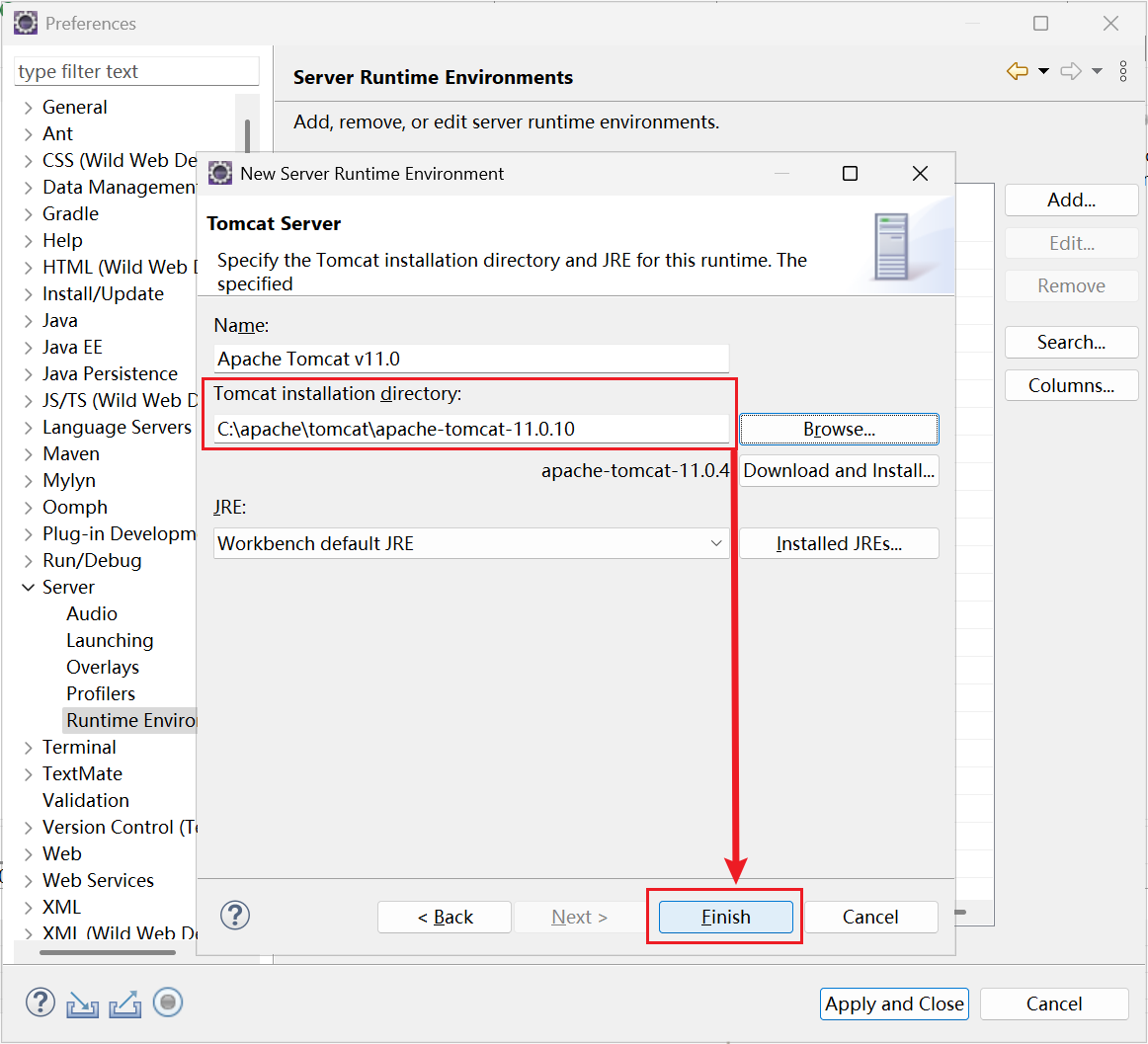Select the Web category label
The image size is (1148, 1044).
click(62, 853)
